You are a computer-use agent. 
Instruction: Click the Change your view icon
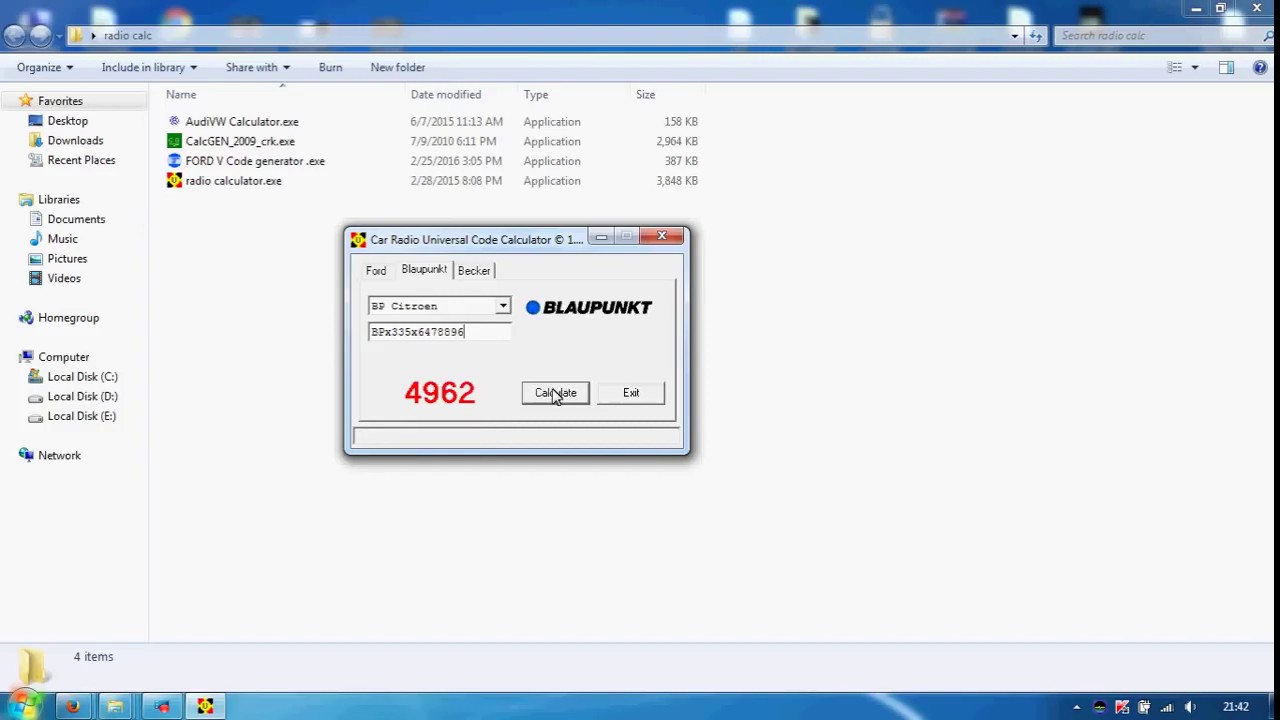[x=1175, y=67]
